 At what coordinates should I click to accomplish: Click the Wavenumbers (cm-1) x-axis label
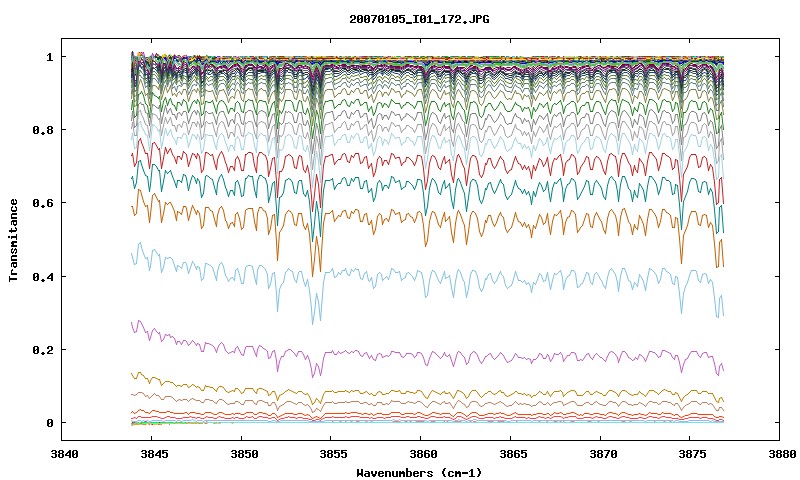[x=419, y=472]
